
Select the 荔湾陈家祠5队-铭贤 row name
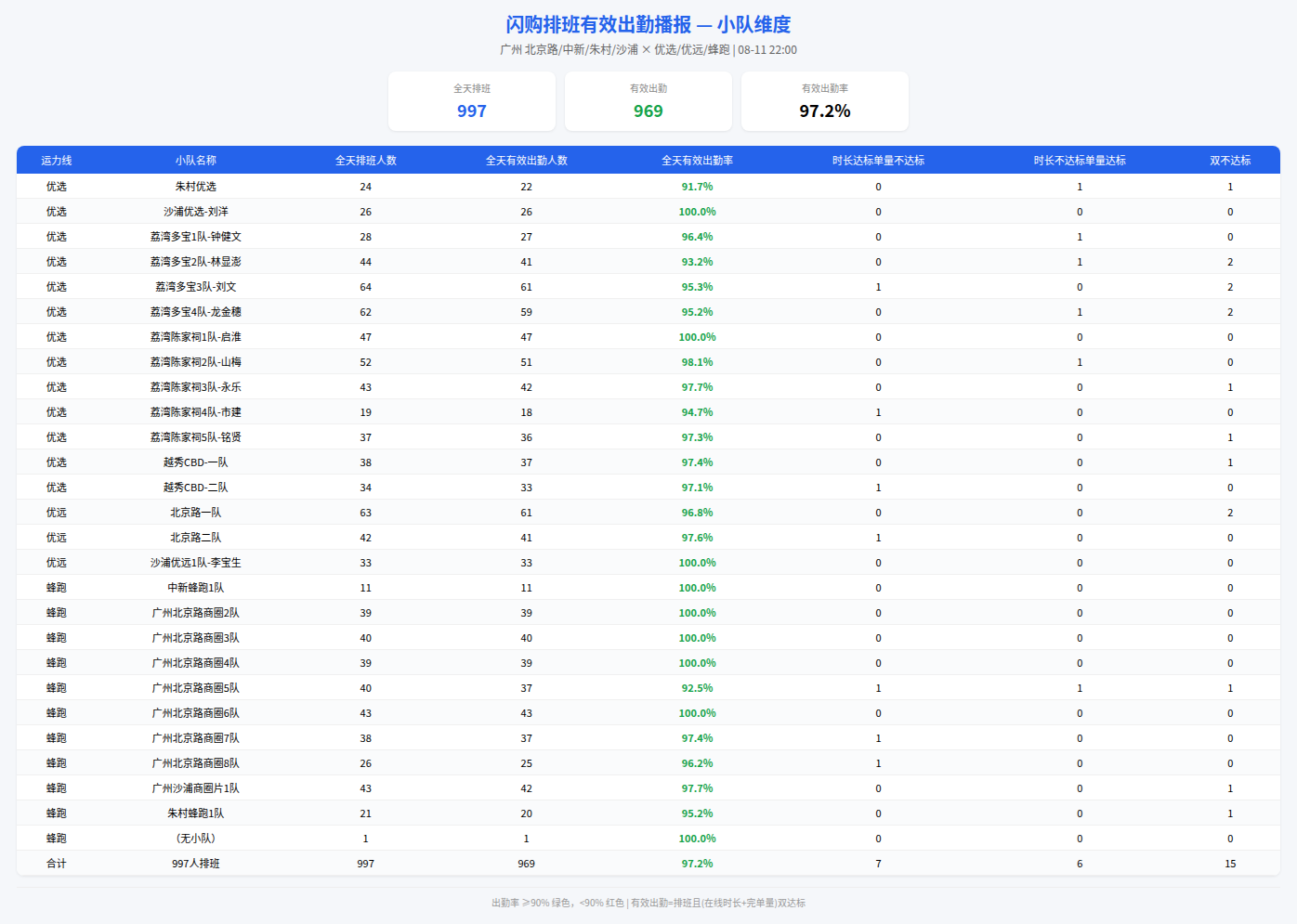[x=196, y=437]
